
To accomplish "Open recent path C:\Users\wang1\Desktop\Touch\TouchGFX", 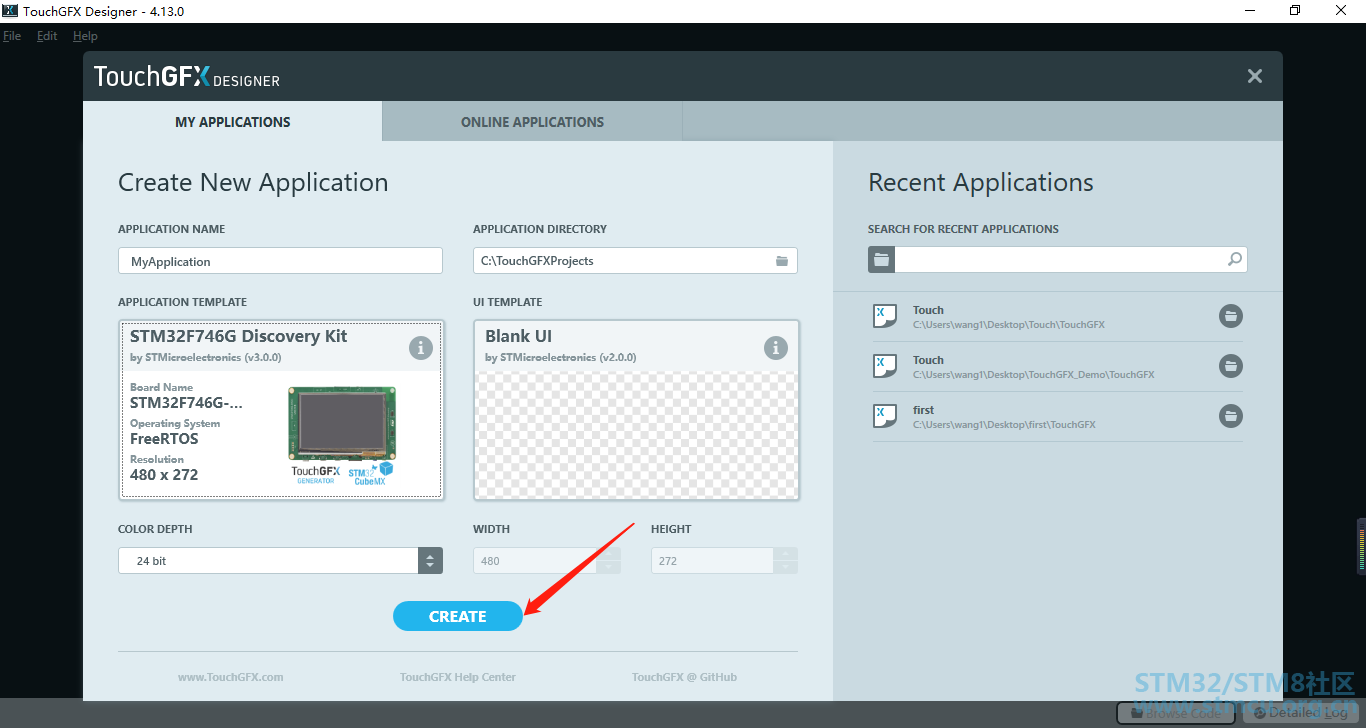I will click(x=1009, y=325).
